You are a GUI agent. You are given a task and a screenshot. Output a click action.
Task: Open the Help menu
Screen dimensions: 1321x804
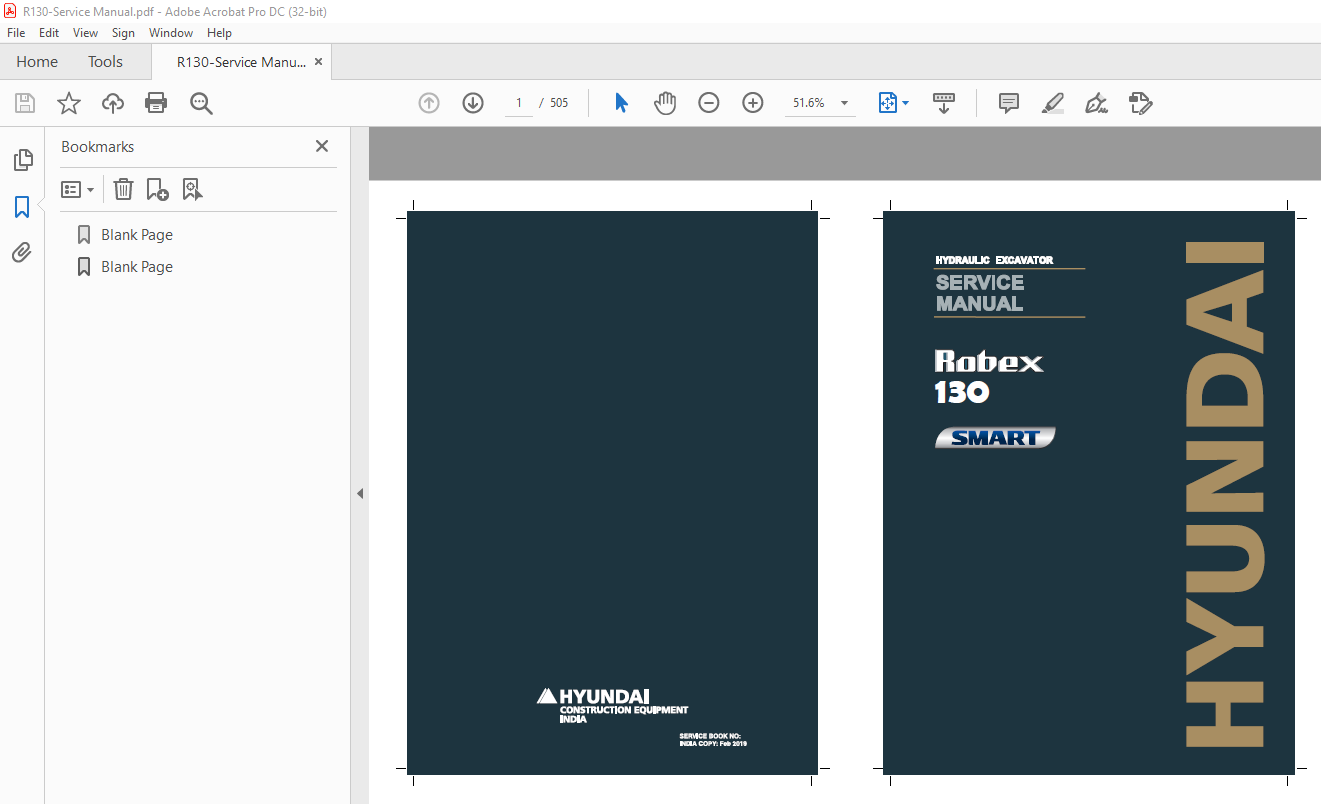219,33
